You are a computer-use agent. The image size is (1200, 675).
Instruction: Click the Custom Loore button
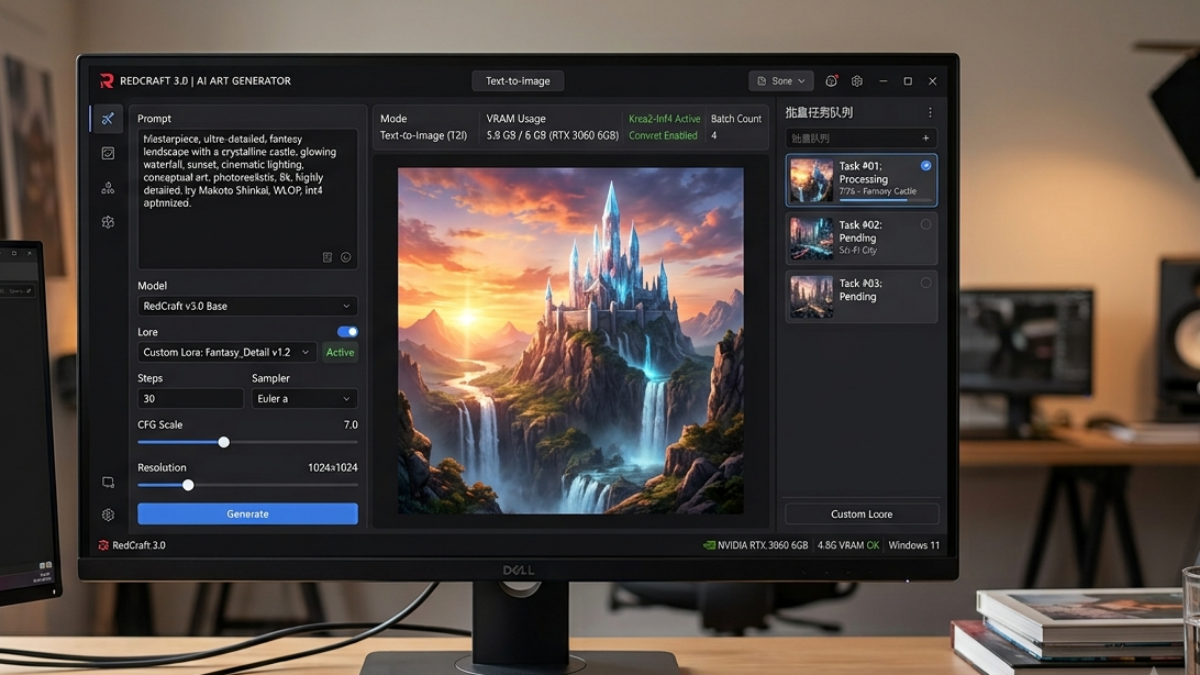pos(862,514)
